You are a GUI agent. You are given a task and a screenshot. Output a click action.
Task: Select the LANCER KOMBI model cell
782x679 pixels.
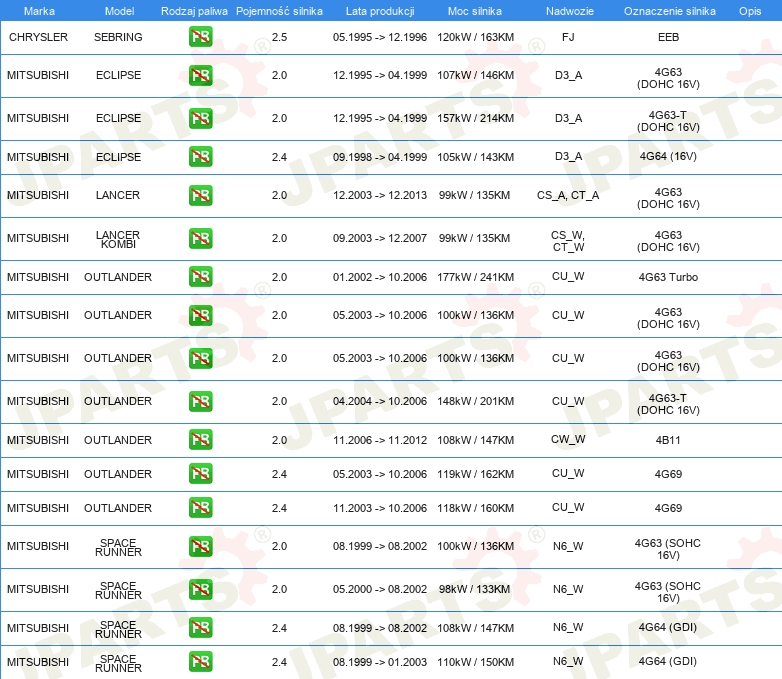point(118,239)
